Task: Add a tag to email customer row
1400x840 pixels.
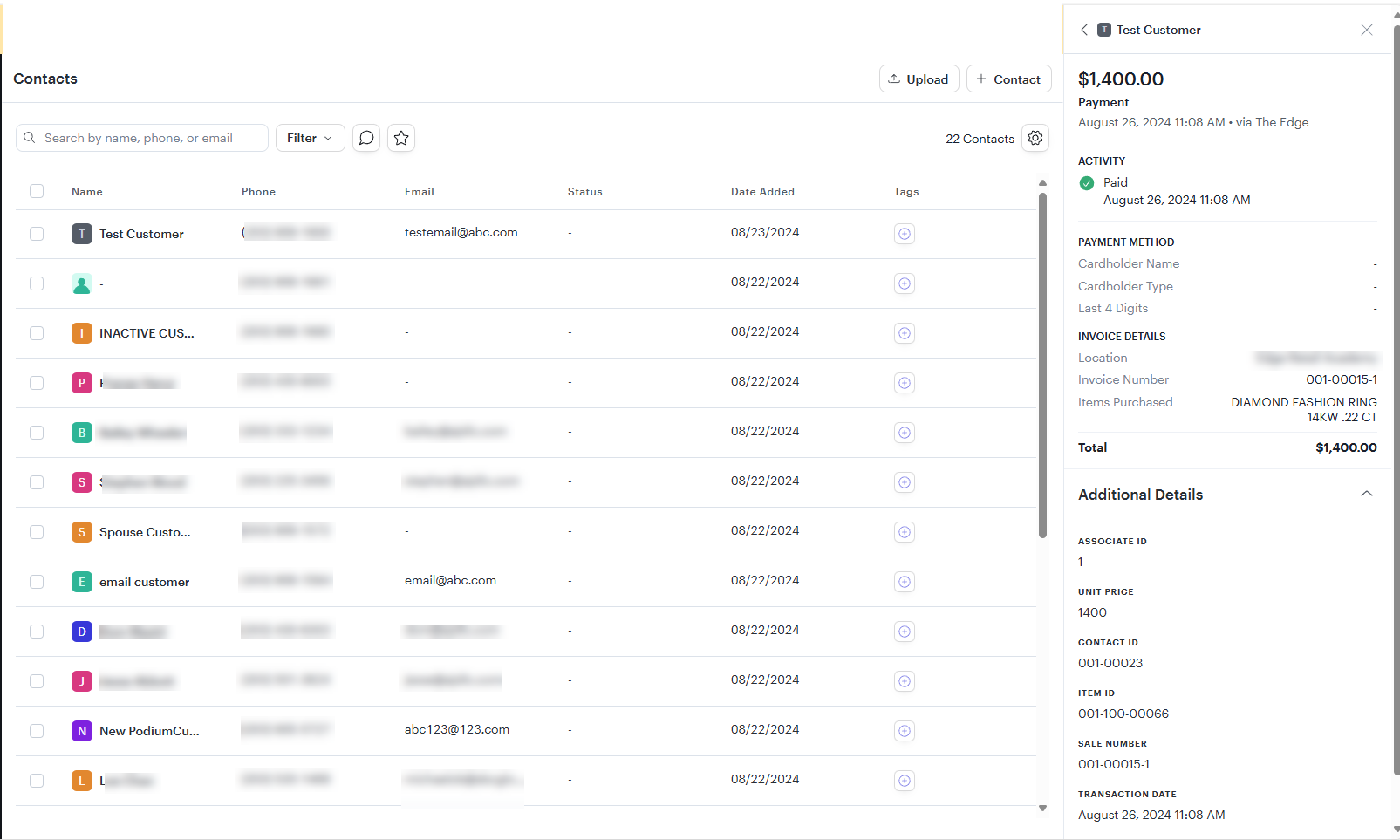Action: (x=905, y=582)
